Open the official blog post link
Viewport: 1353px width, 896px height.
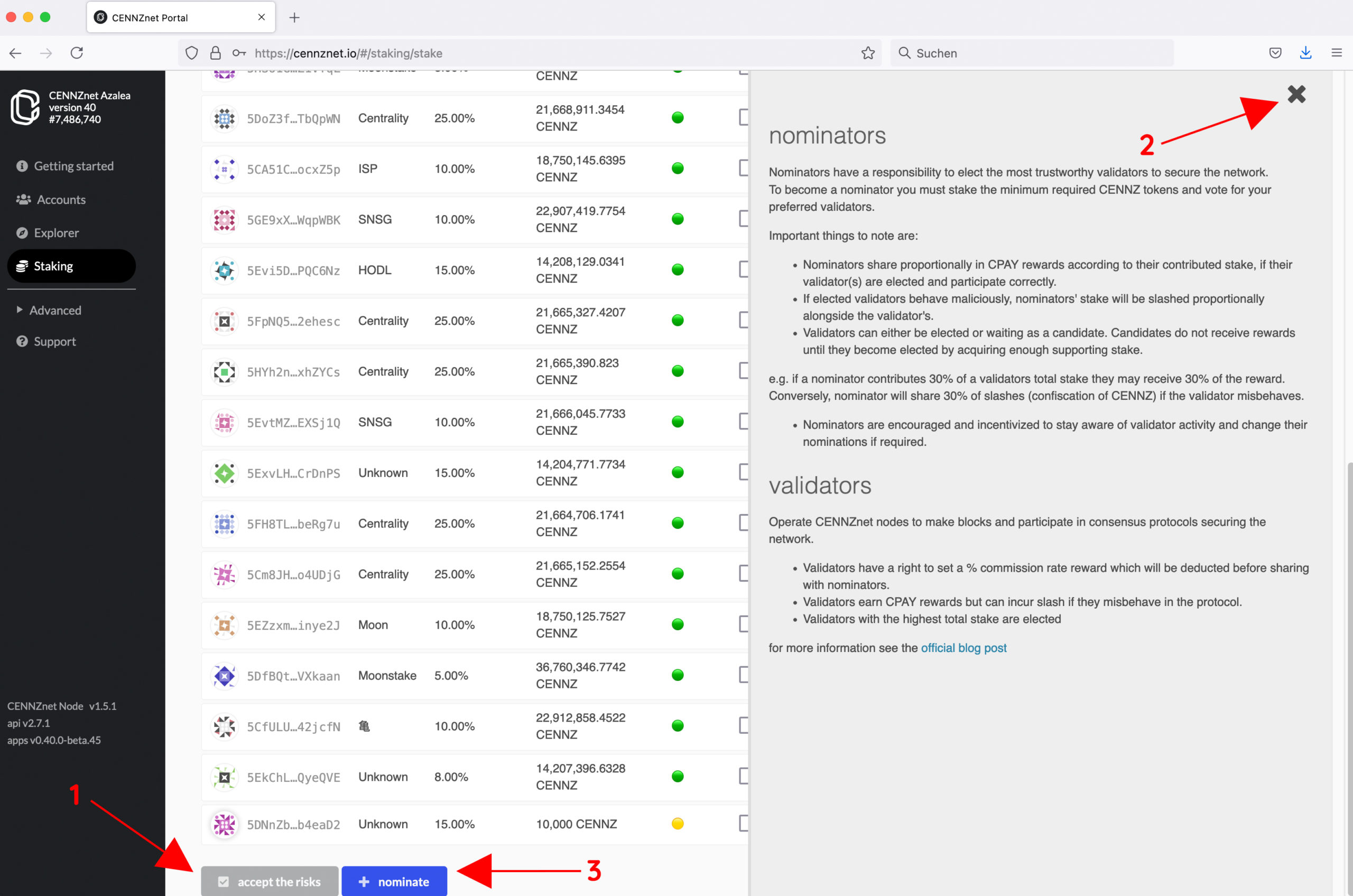(x=963, y=647)
